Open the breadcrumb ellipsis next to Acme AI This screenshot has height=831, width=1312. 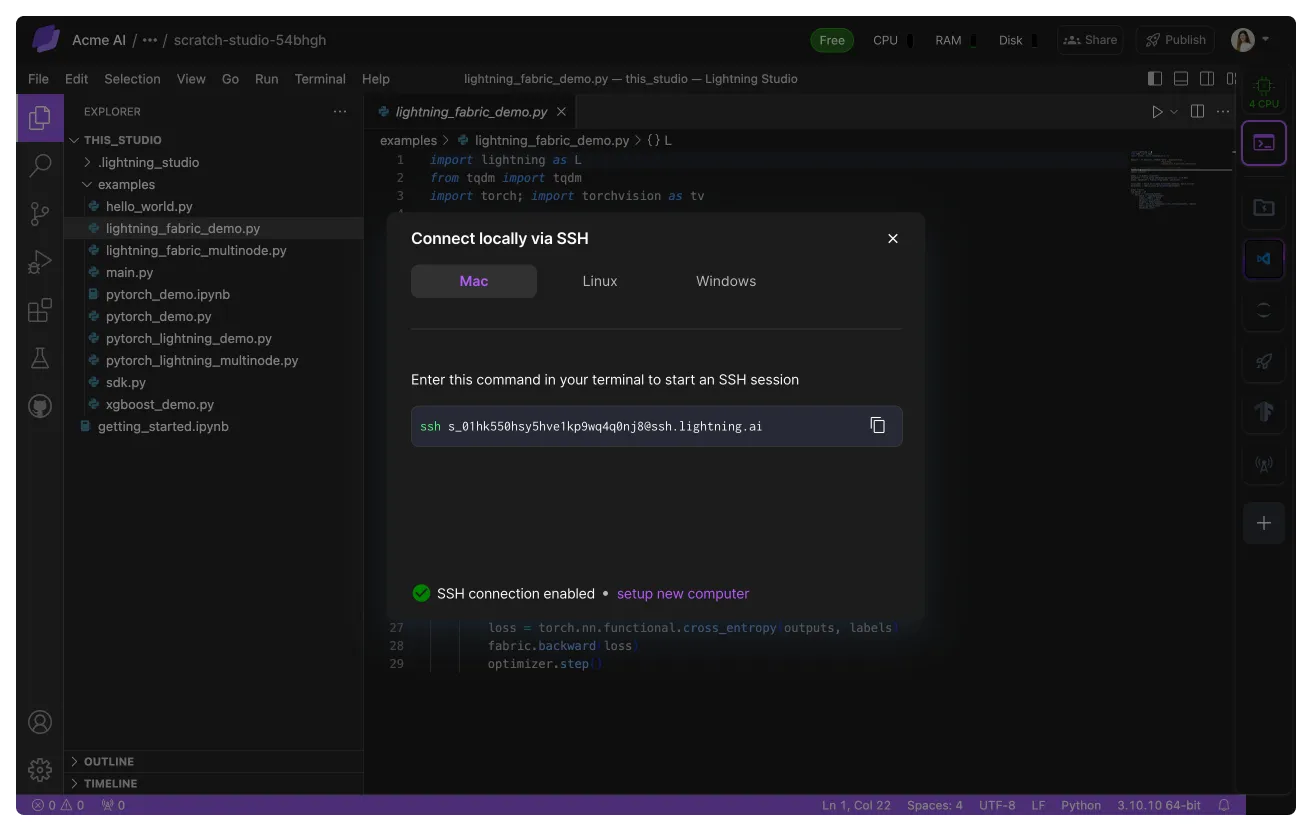pos(150,40)
